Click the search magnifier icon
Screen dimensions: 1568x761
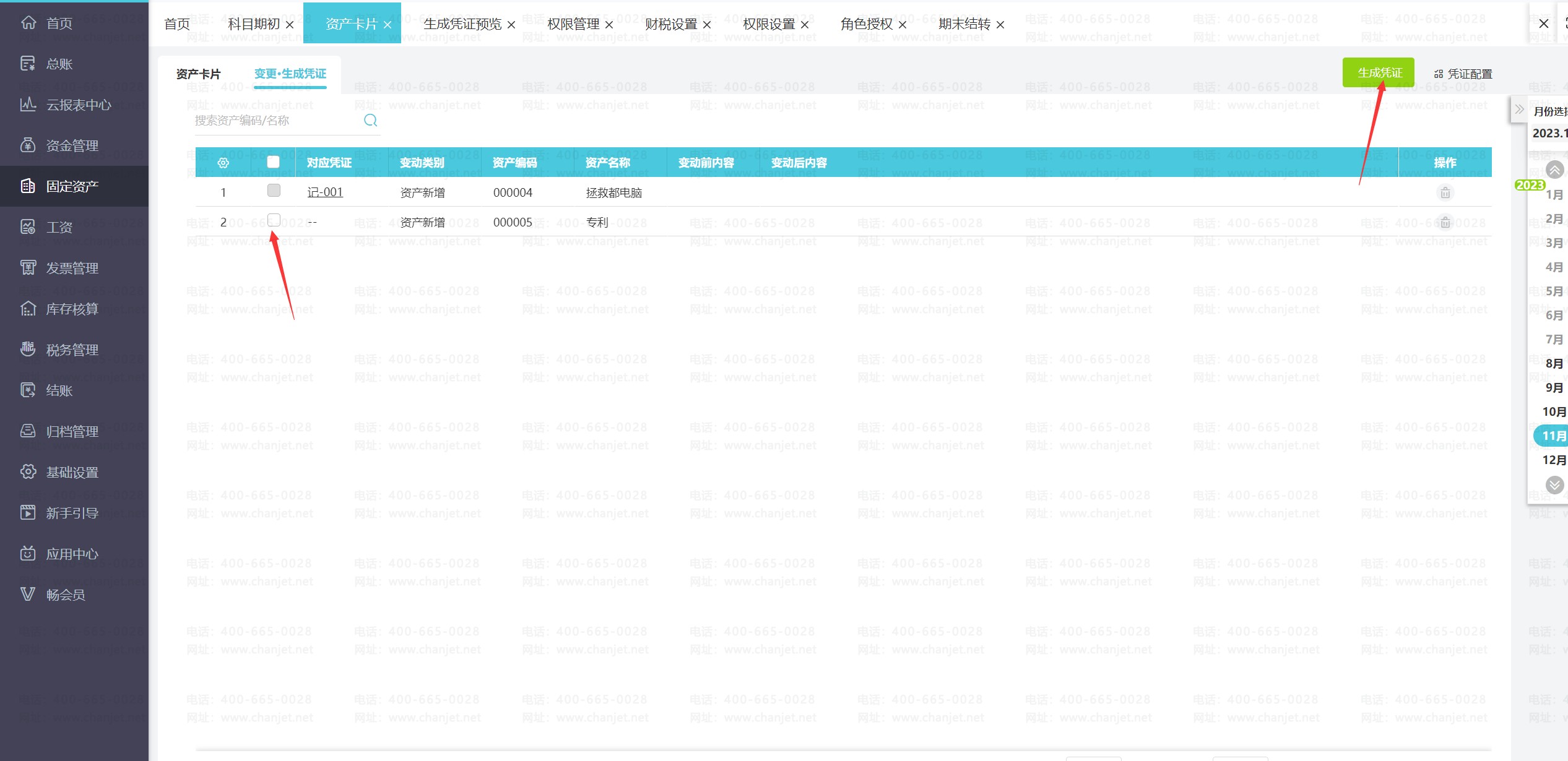(x=370, y=121)
